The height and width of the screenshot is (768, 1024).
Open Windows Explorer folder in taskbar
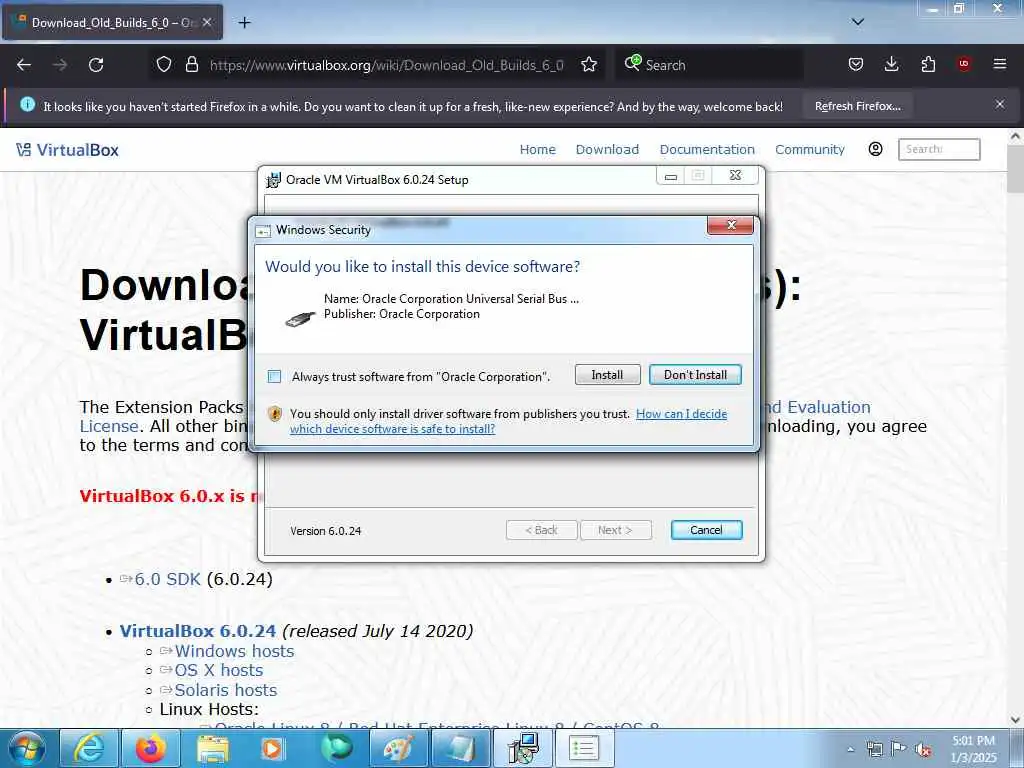213,748
